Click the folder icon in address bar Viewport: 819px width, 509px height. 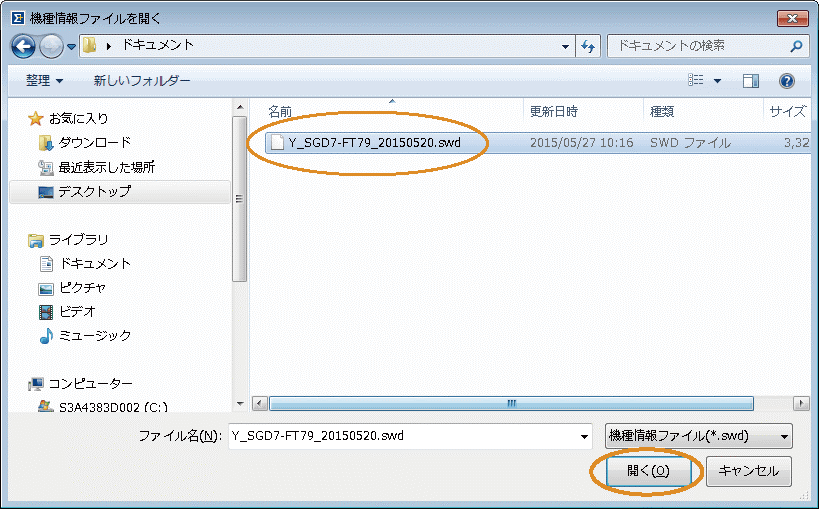(x=90, y=45)
